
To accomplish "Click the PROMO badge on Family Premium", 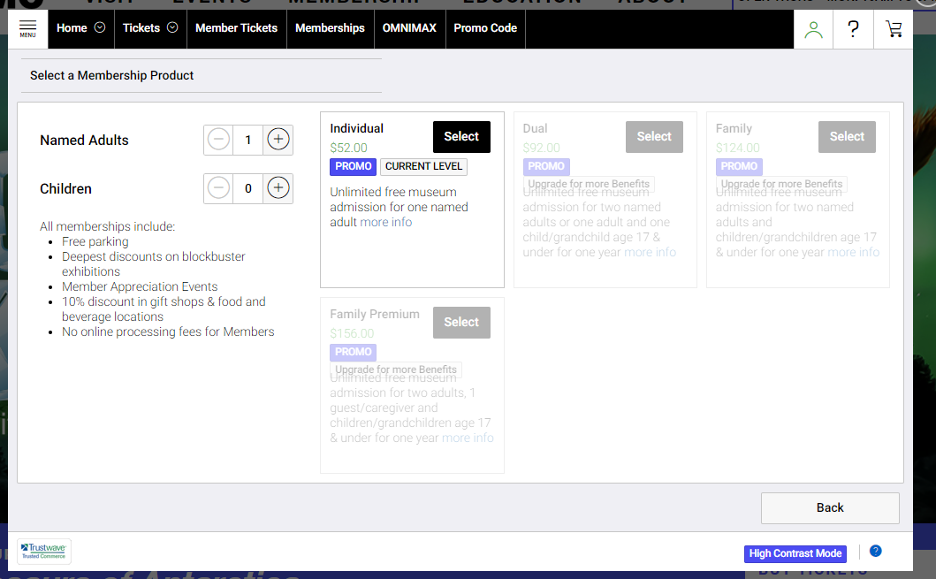I will pyautogui.click(x=353, y=352).
